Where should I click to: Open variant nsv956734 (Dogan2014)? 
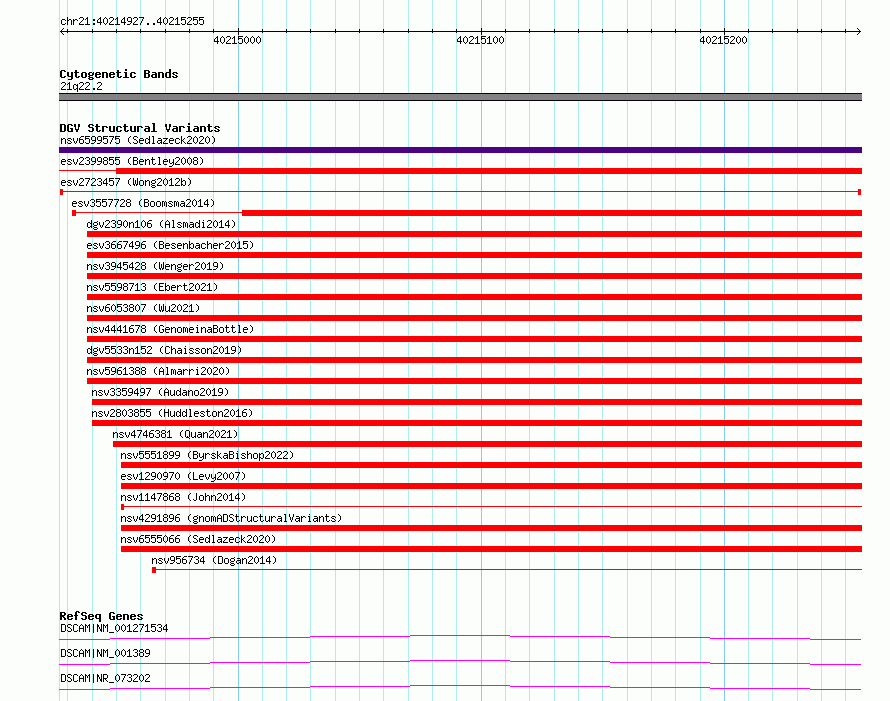(x=214, y=560)
